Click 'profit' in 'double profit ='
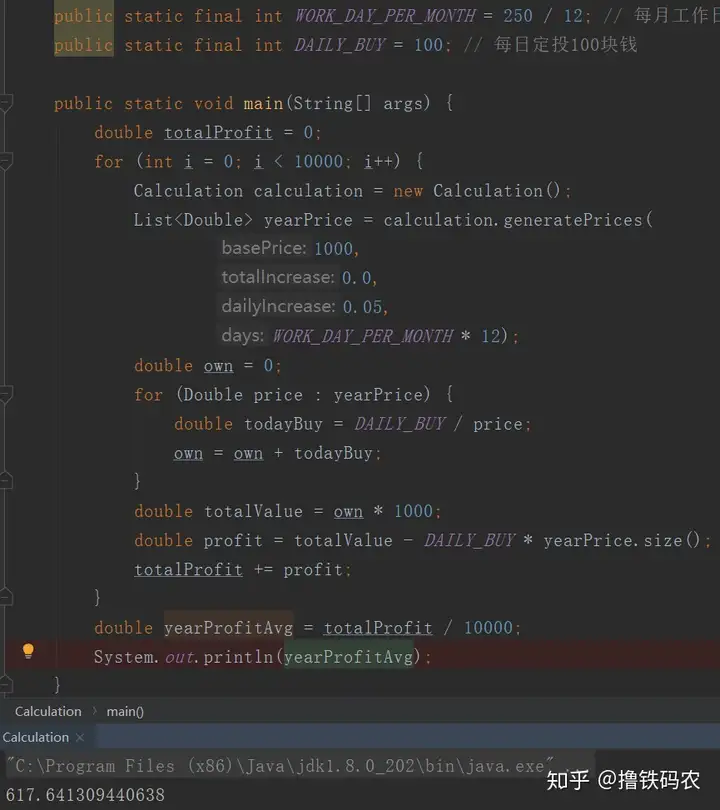The width and height of the screenshot is (720, 810). coord(233,540)
